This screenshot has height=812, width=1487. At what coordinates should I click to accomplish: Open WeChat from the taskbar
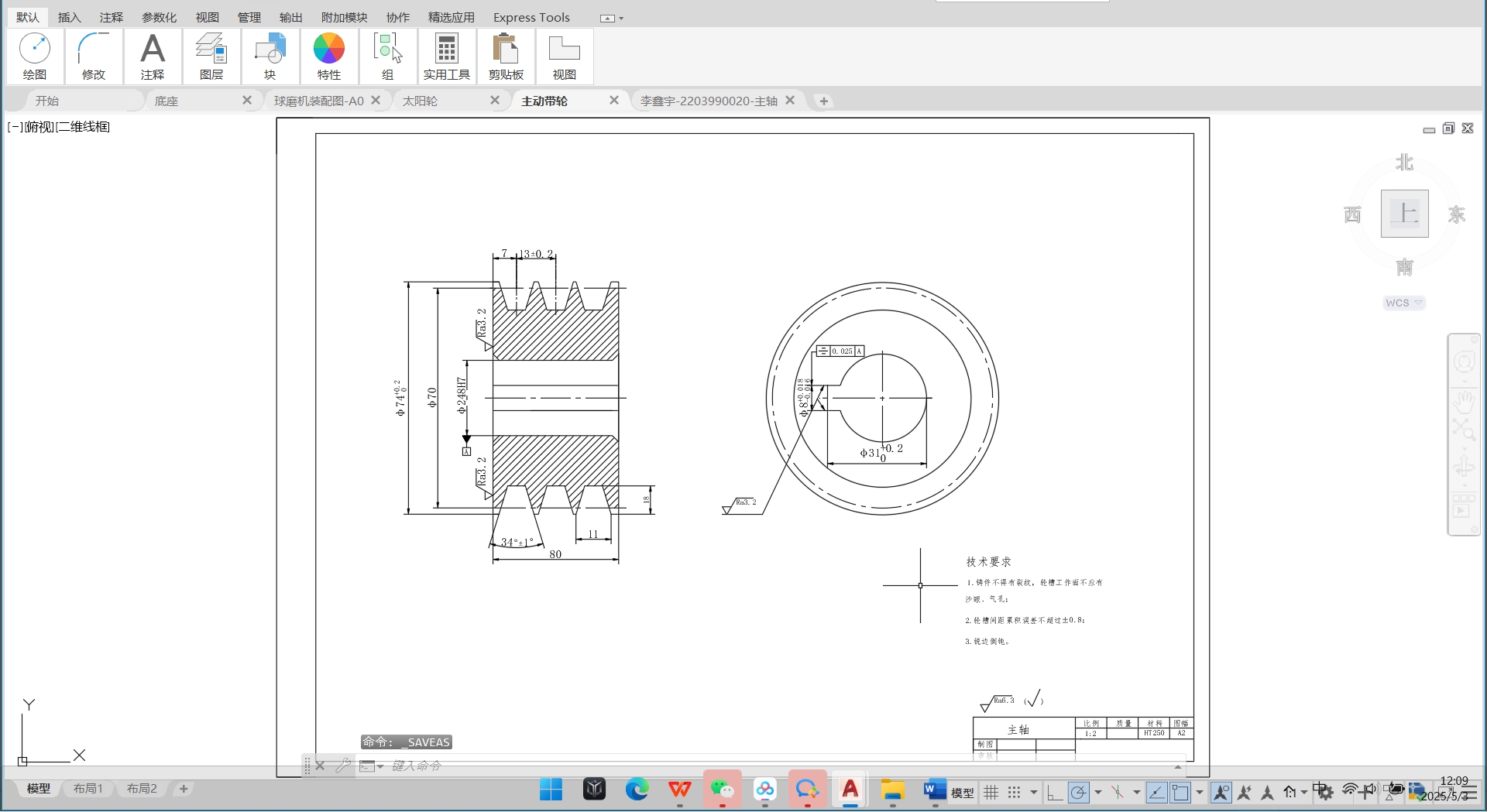coord(723,790)
